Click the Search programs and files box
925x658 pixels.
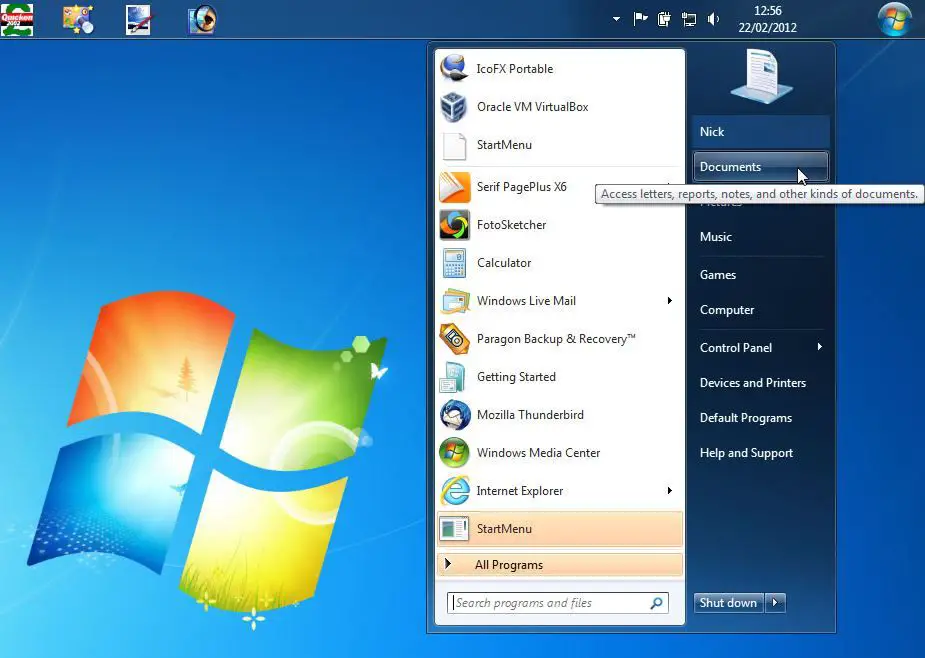pyautogui.click(x=557, y=603)
